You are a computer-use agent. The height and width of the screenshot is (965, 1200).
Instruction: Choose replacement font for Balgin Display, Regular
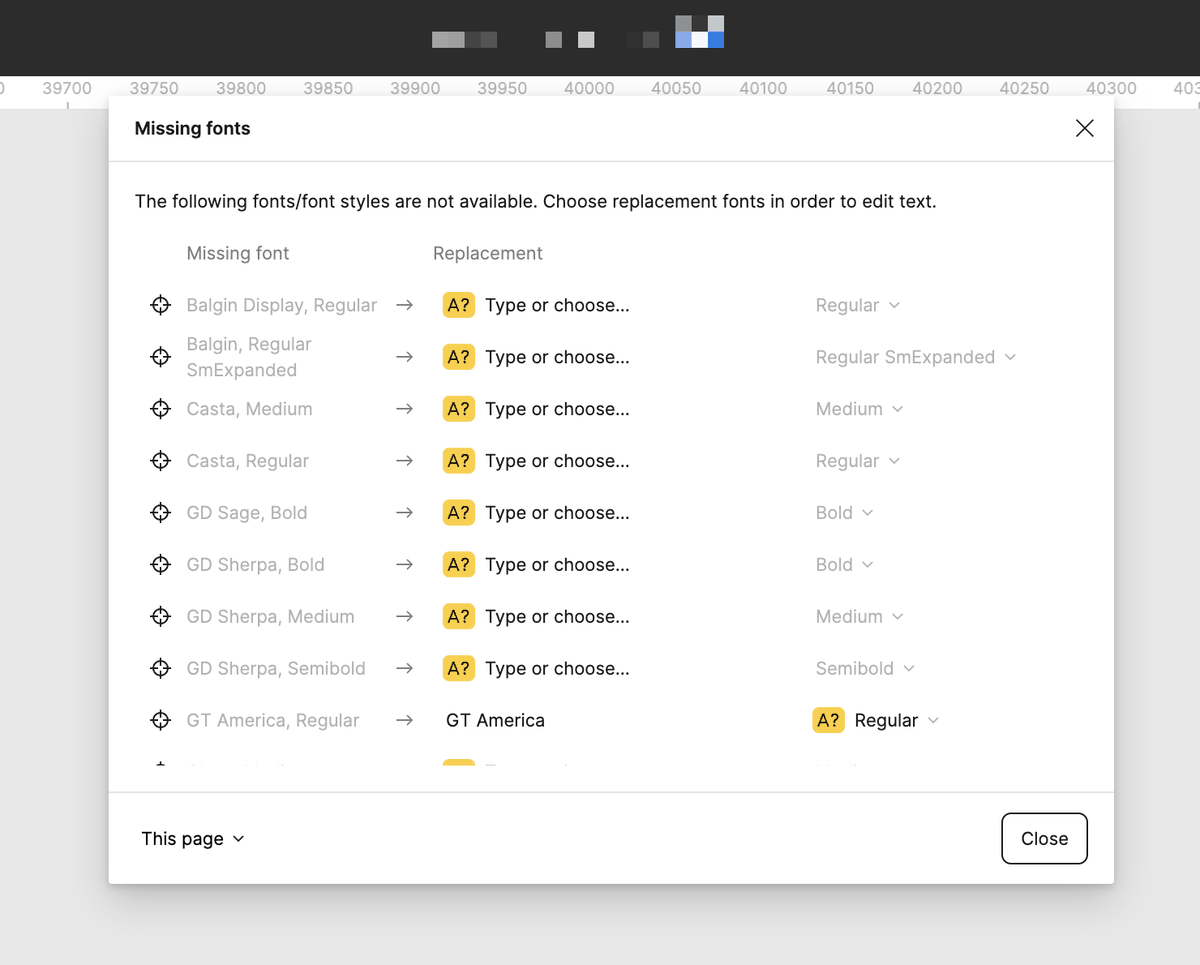[557, 305]
